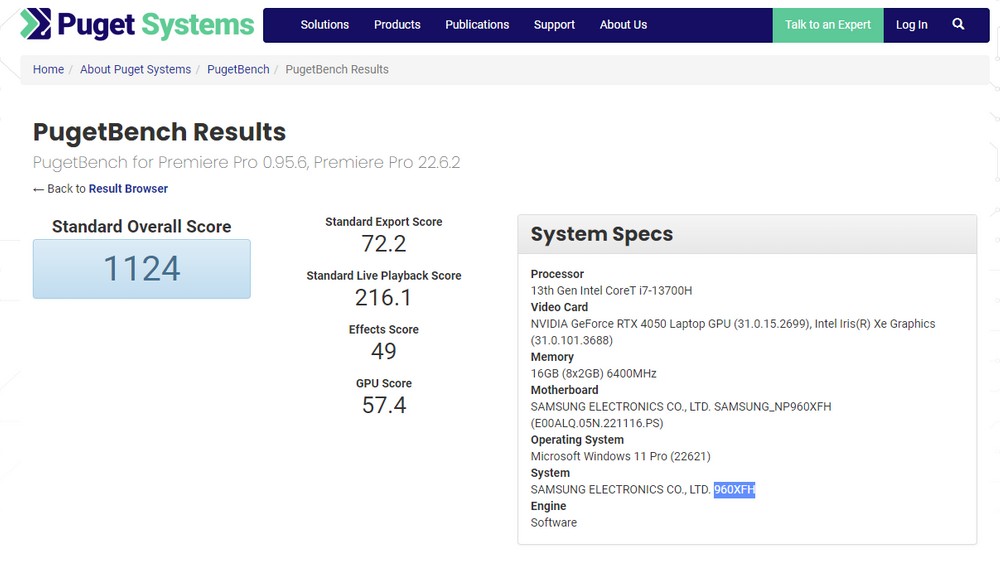Click the highlighted 960XFH text
Viewport: 1000px width, 570px height.
click(734, 490)
